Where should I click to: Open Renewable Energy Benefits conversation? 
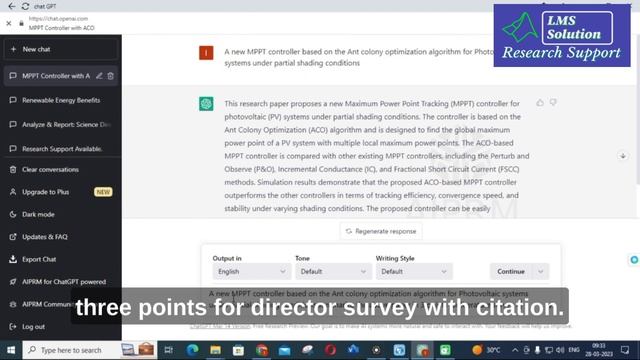click(x=61, y=100)
